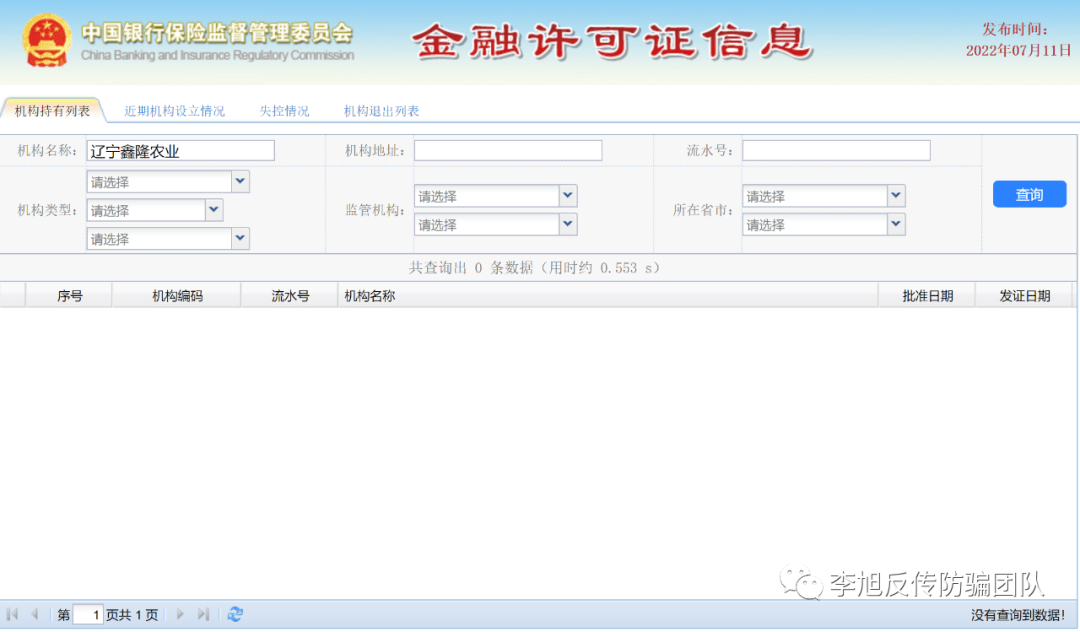Click the blue 查询 button
1080x632 pixels.
point(1029,195)
